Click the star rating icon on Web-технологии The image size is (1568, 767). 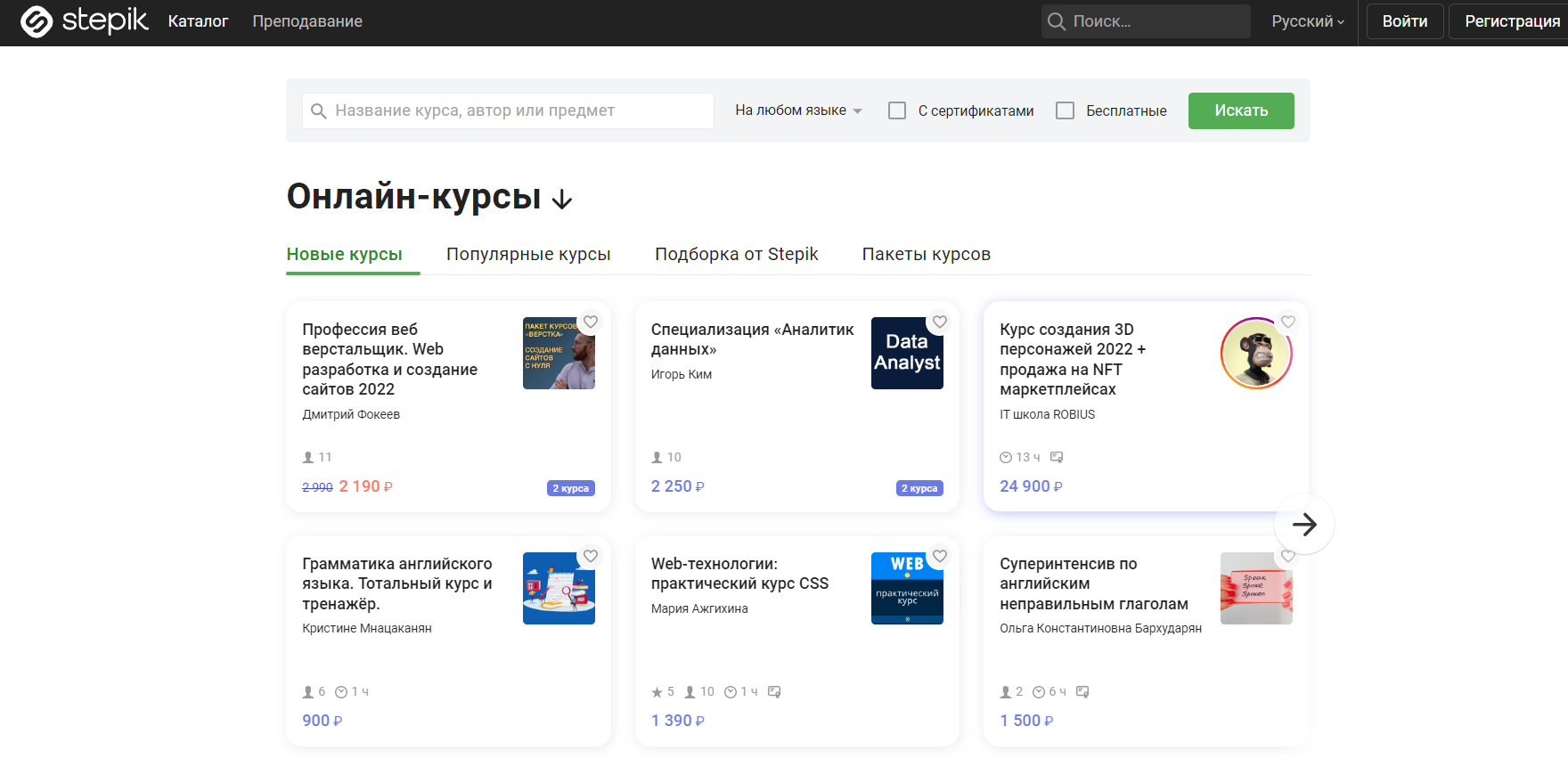click(657, 692)
